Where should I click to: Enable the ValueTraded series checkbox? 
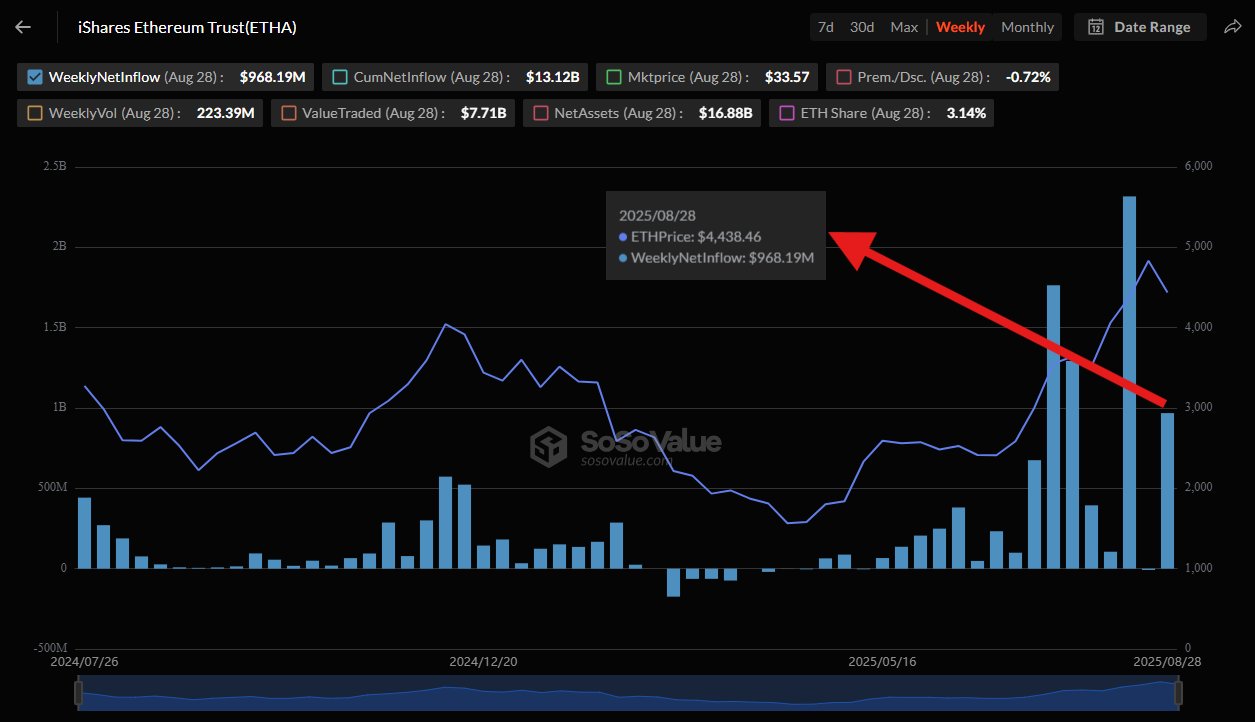(287, 113)
